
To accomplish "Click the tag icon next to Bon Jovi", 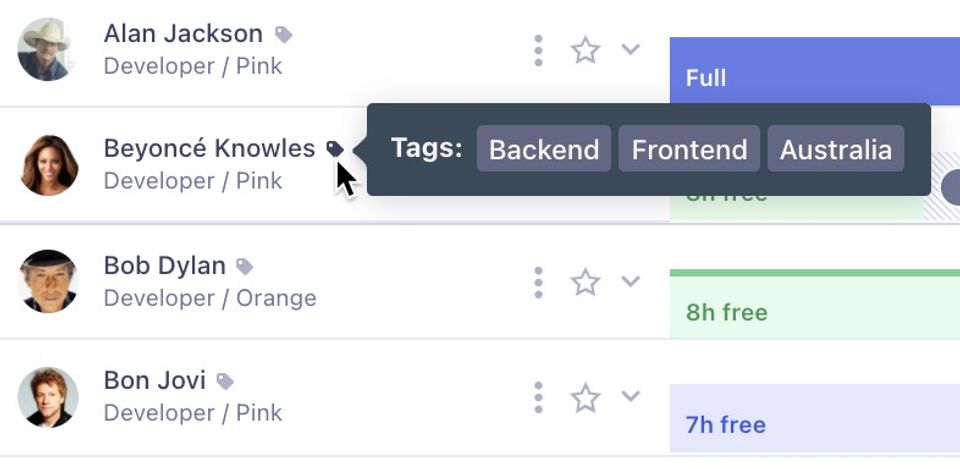I will pos(225,381).
